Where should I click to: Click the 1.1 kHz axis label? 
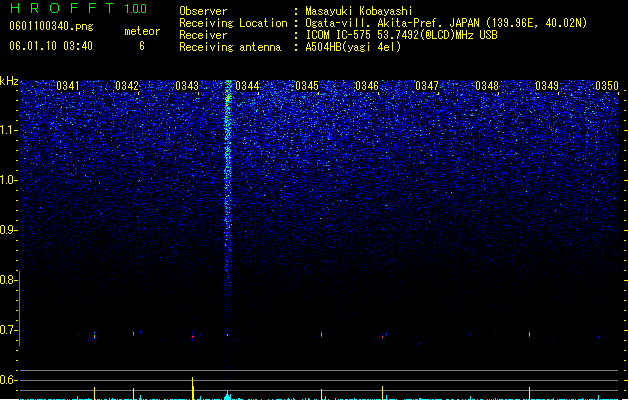click(x=9, y=131)
